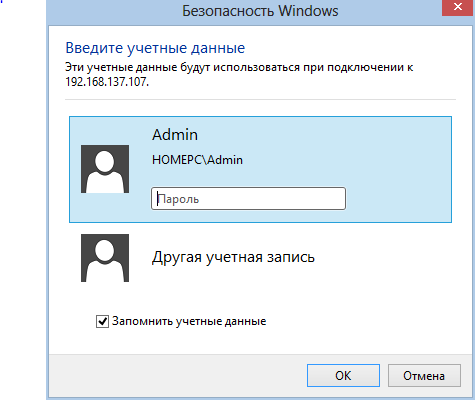This screenshot has height=400, width=475.
Task: Click the avatar beside Другая учетная запись
Action: point(105,258)
